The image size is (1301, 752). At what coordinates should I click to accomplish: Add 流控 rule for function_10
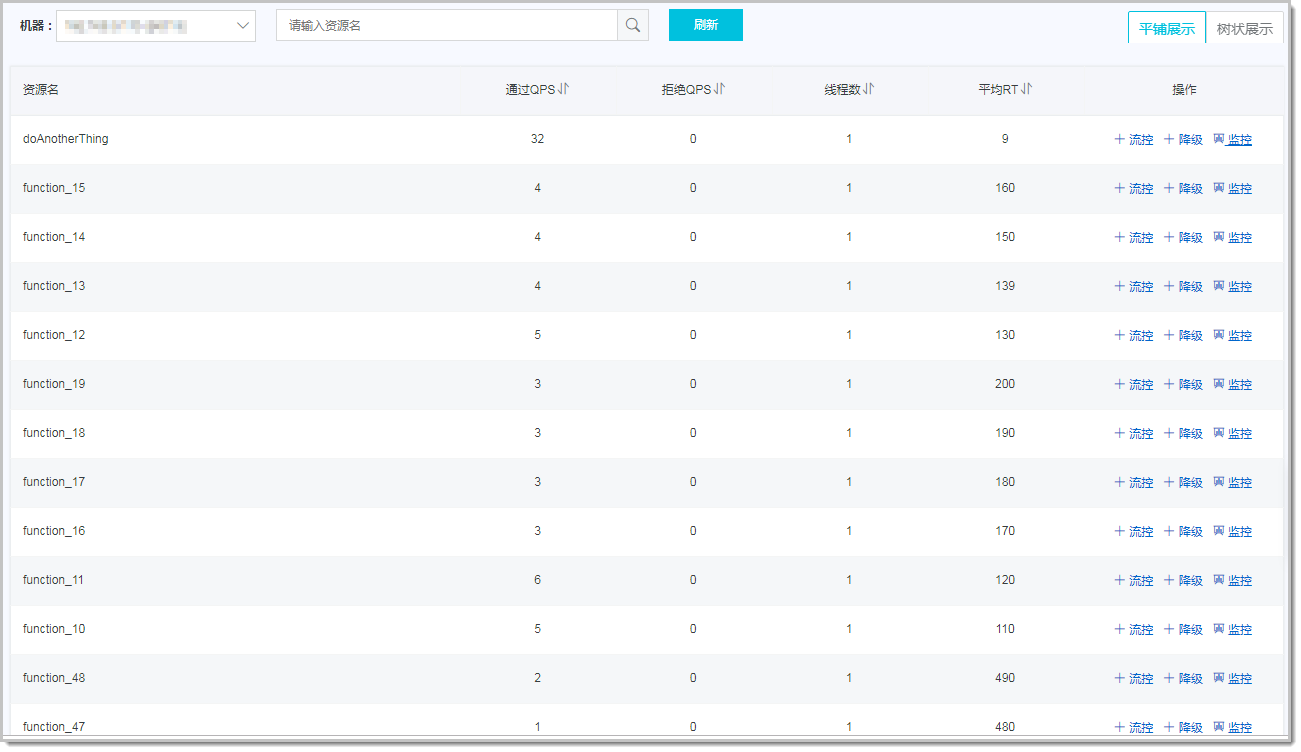pyautogui.click(x=1134, y=630)
